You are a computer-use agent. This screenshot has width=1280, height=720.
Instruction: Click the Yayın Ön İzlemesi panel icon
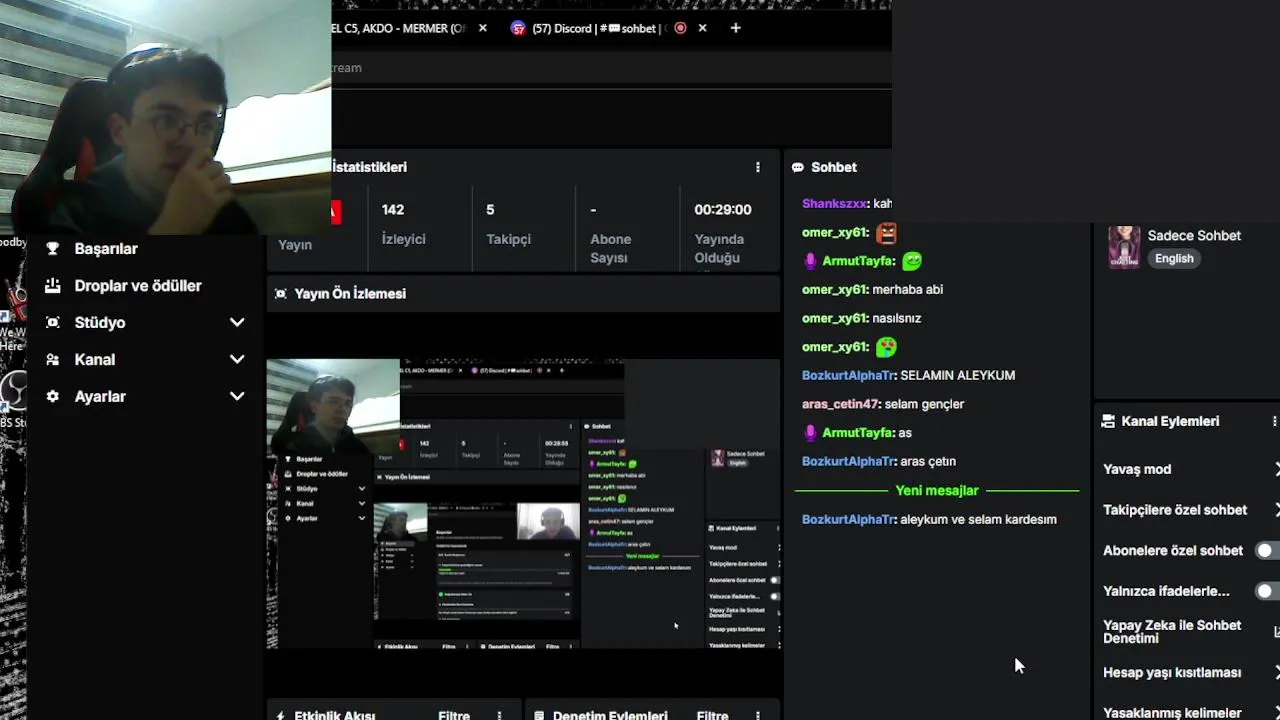(281, 293)
